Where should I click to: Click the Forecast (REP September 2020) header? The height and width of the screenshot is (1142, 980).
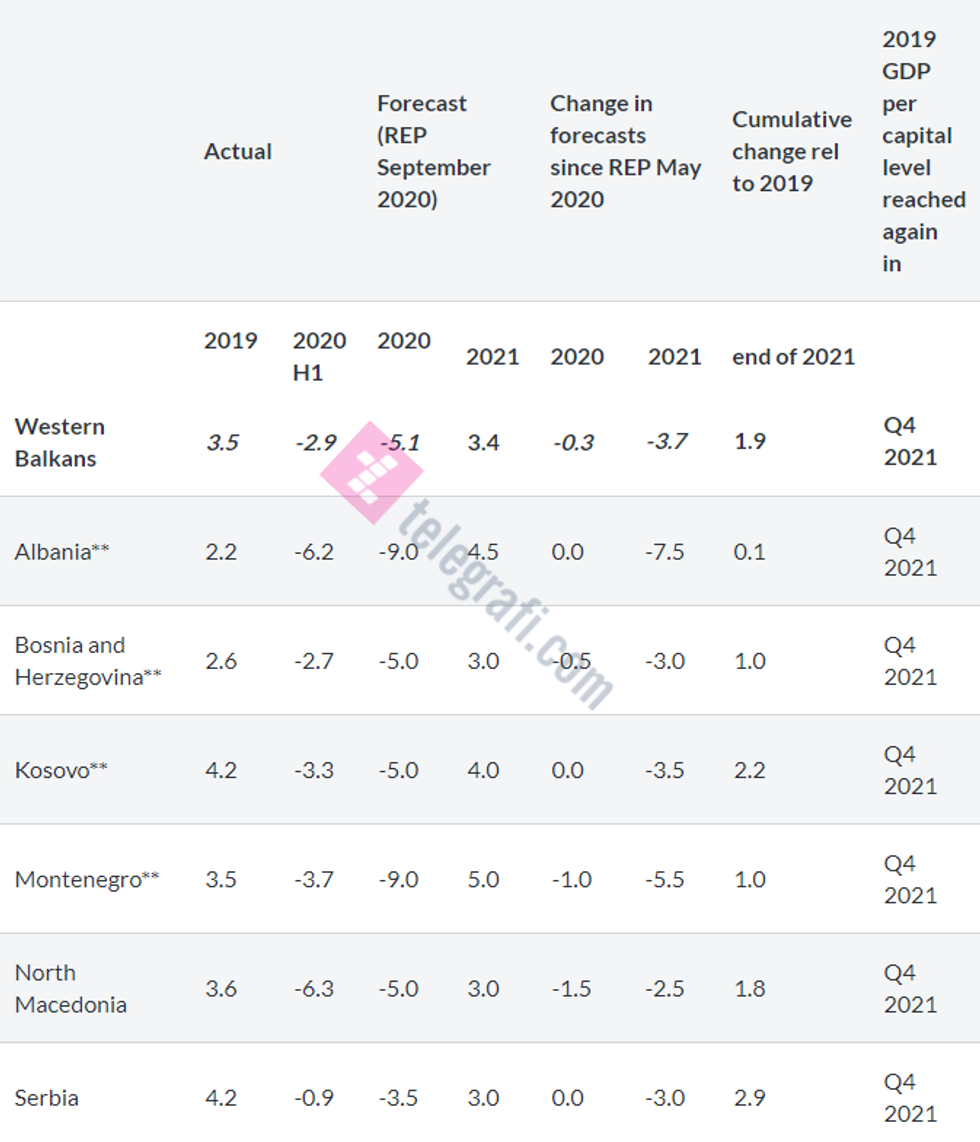pos(433,151)
